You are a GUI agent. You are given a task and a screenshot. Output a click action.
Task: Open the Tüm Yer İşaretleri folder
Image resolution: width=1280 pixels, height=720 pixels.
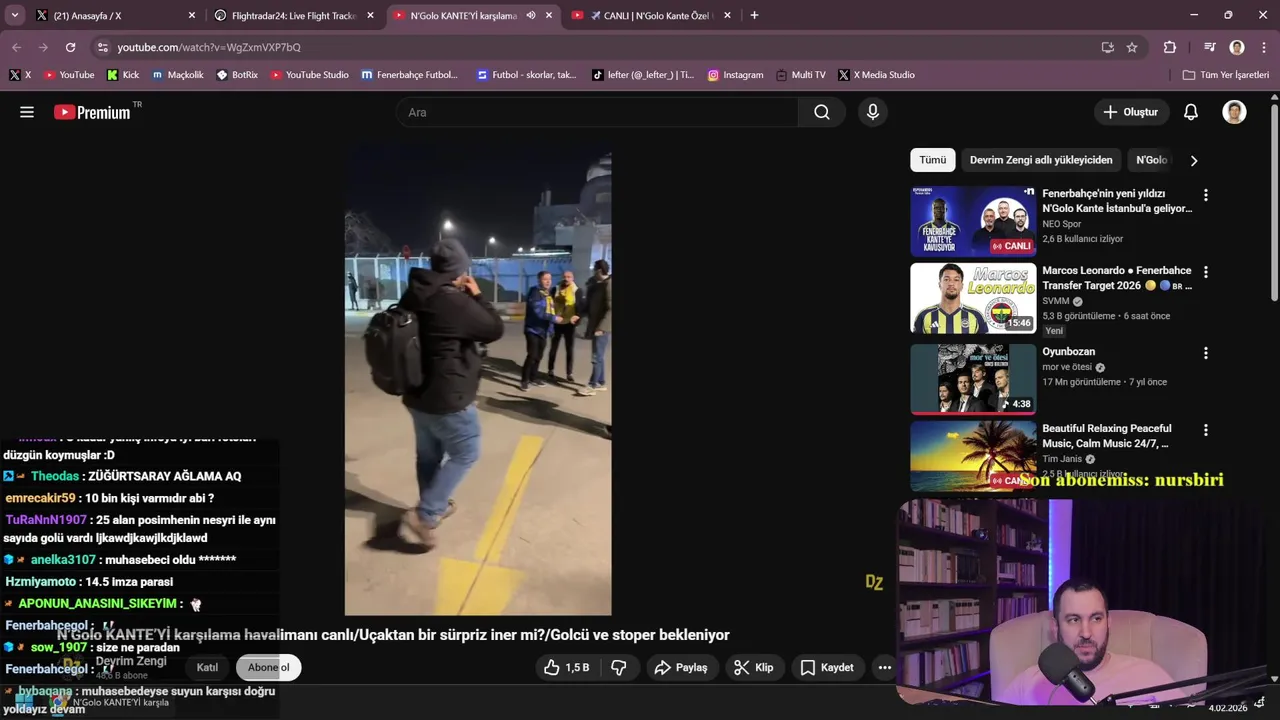coord(1225,75)
